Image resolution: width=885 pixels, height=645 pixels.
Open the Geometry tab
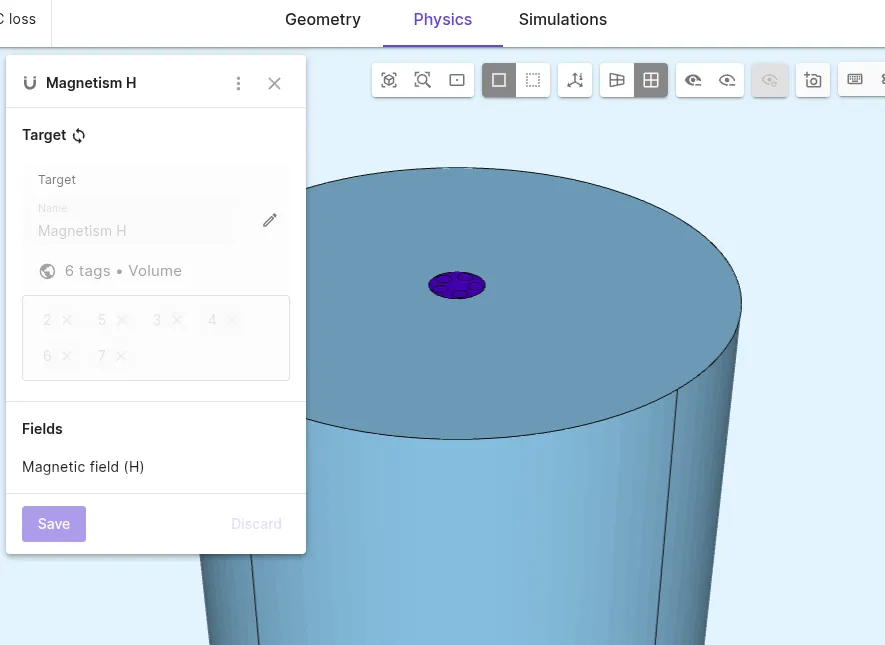tap(323, 19)
